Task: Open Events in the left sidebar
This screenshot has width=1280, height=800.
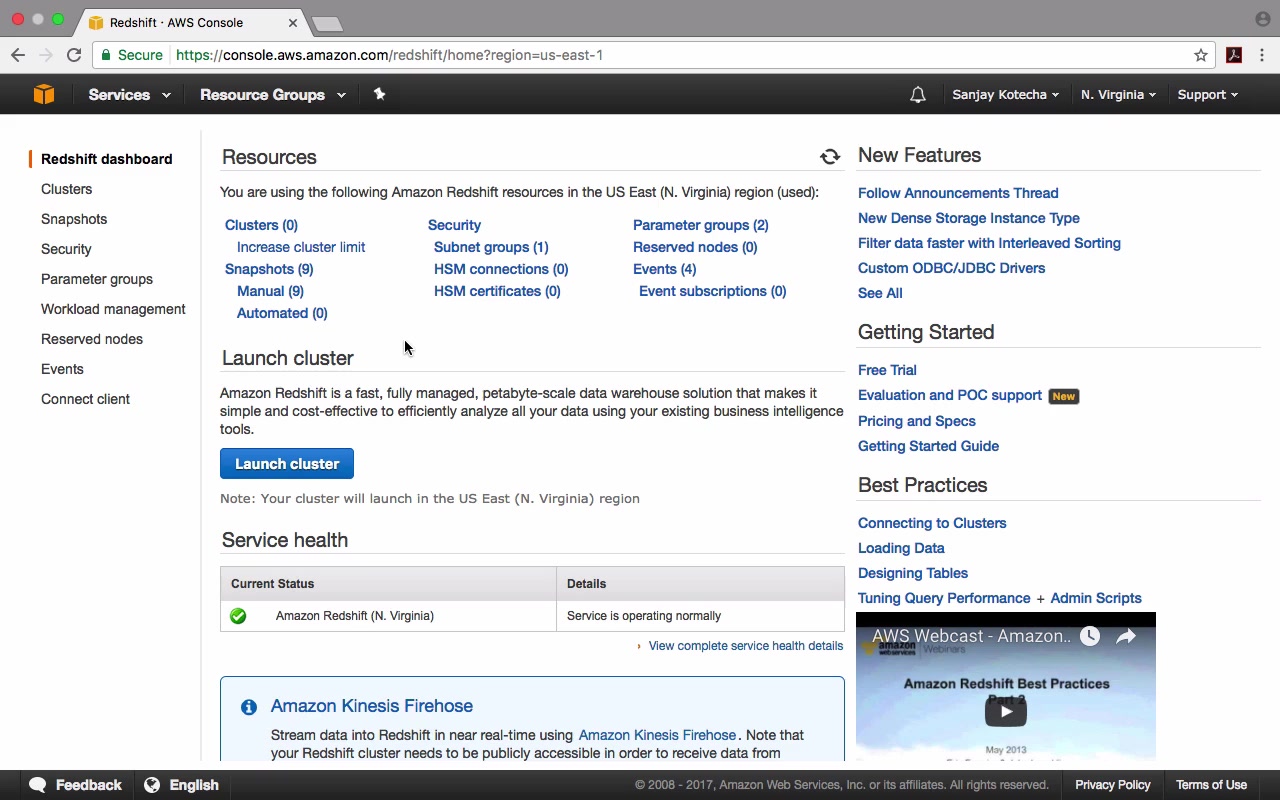Action: point(62,369)
